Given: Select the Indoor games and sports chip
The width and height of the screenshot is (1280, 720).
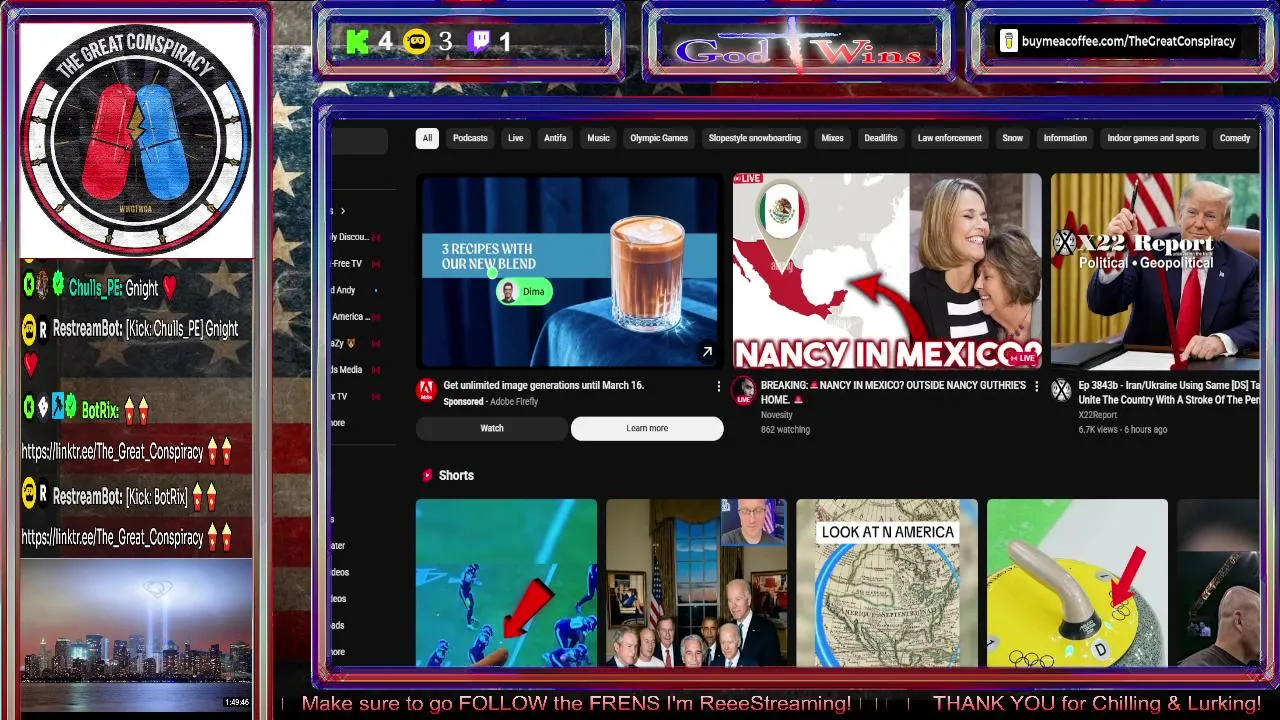Looking at the screenshot, I should (1153, 138).
